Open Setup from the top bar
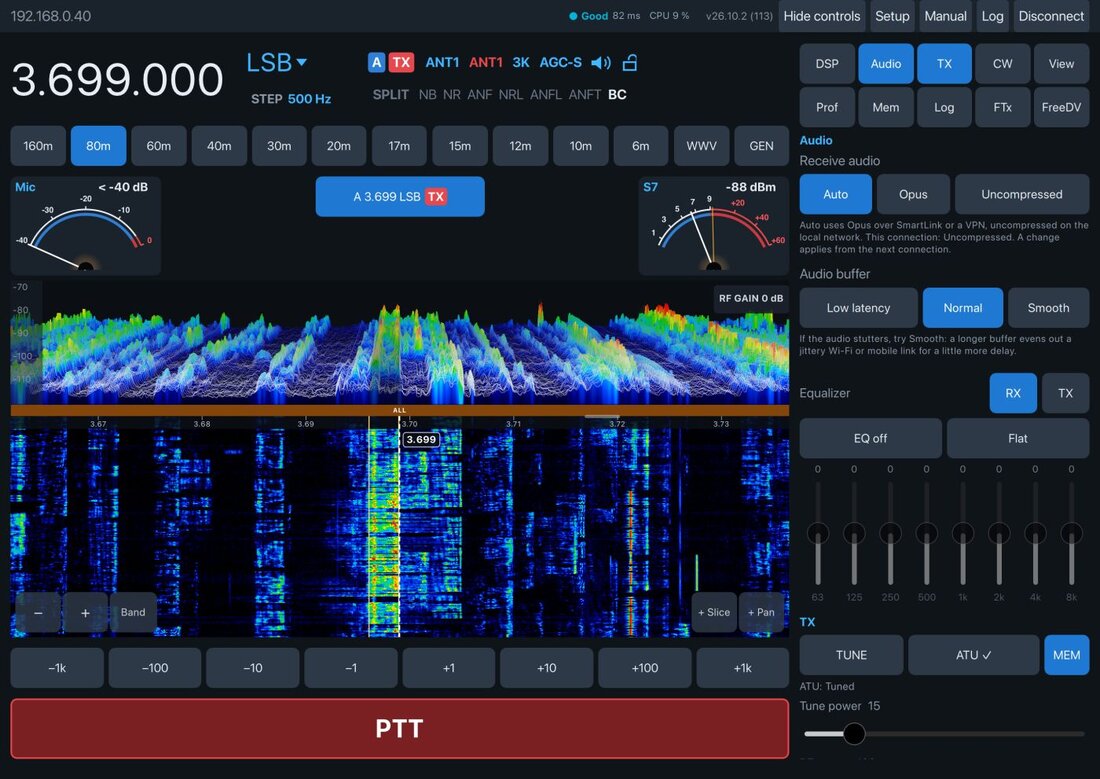 (x=892, y=16)
